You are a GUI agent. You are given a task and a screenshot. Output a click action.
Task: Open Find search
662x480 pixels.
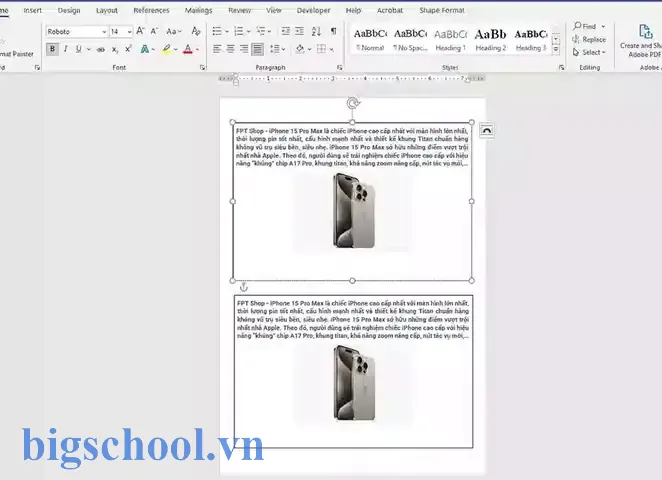[x=585, y=26]
